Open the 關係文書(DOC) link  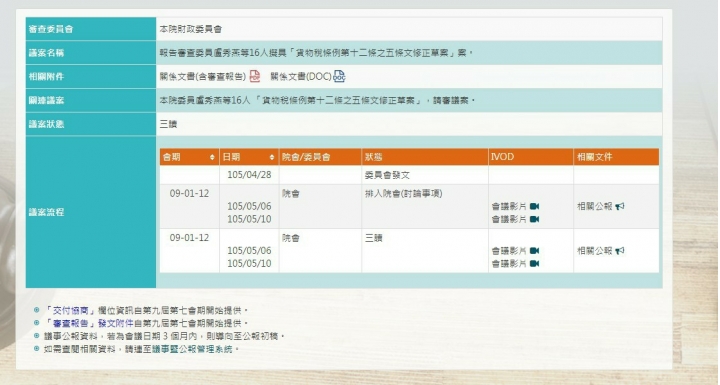tap(301, 77)
